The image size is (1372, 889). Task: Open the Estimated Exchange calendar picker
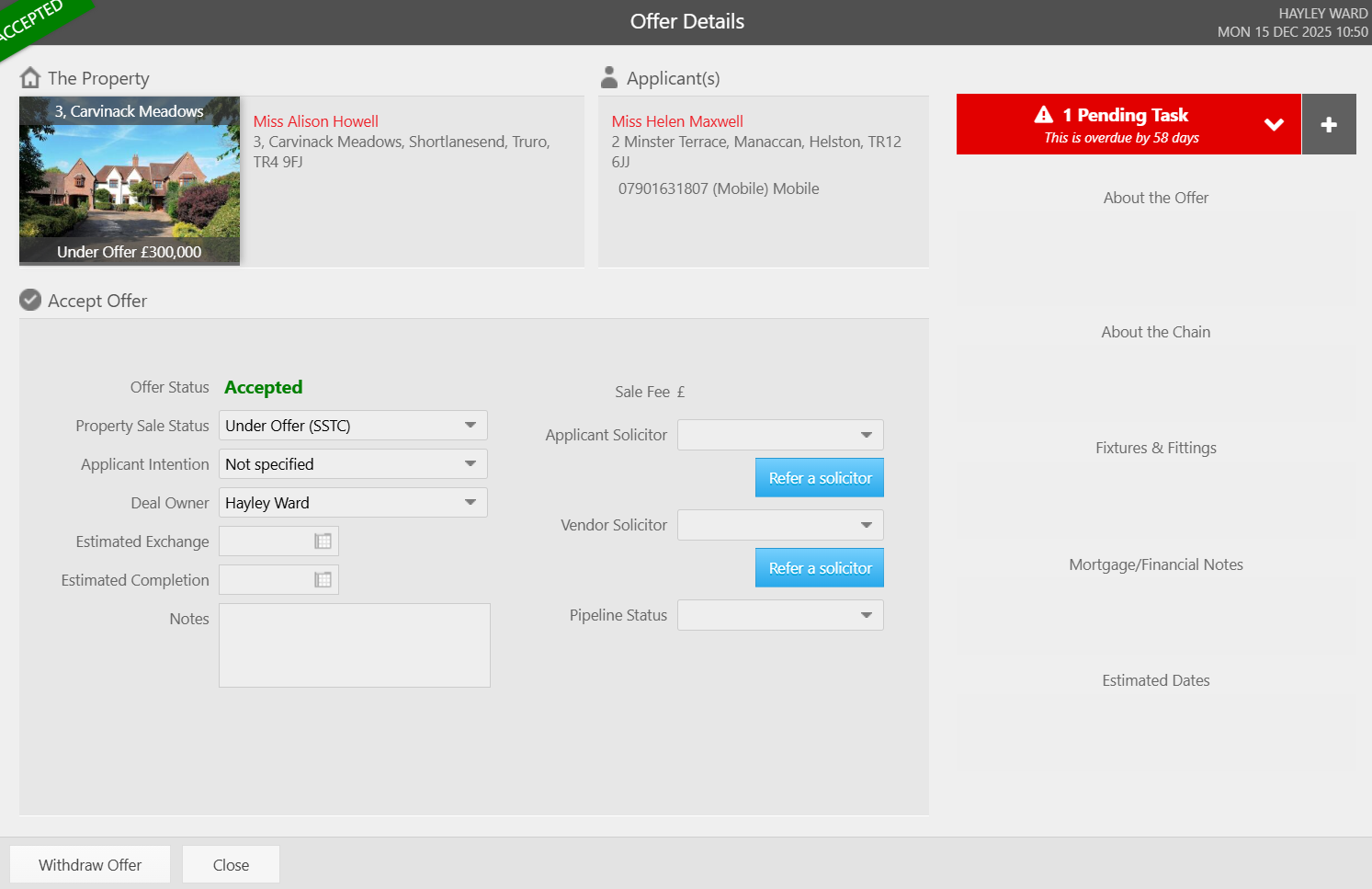click(323, 541)
